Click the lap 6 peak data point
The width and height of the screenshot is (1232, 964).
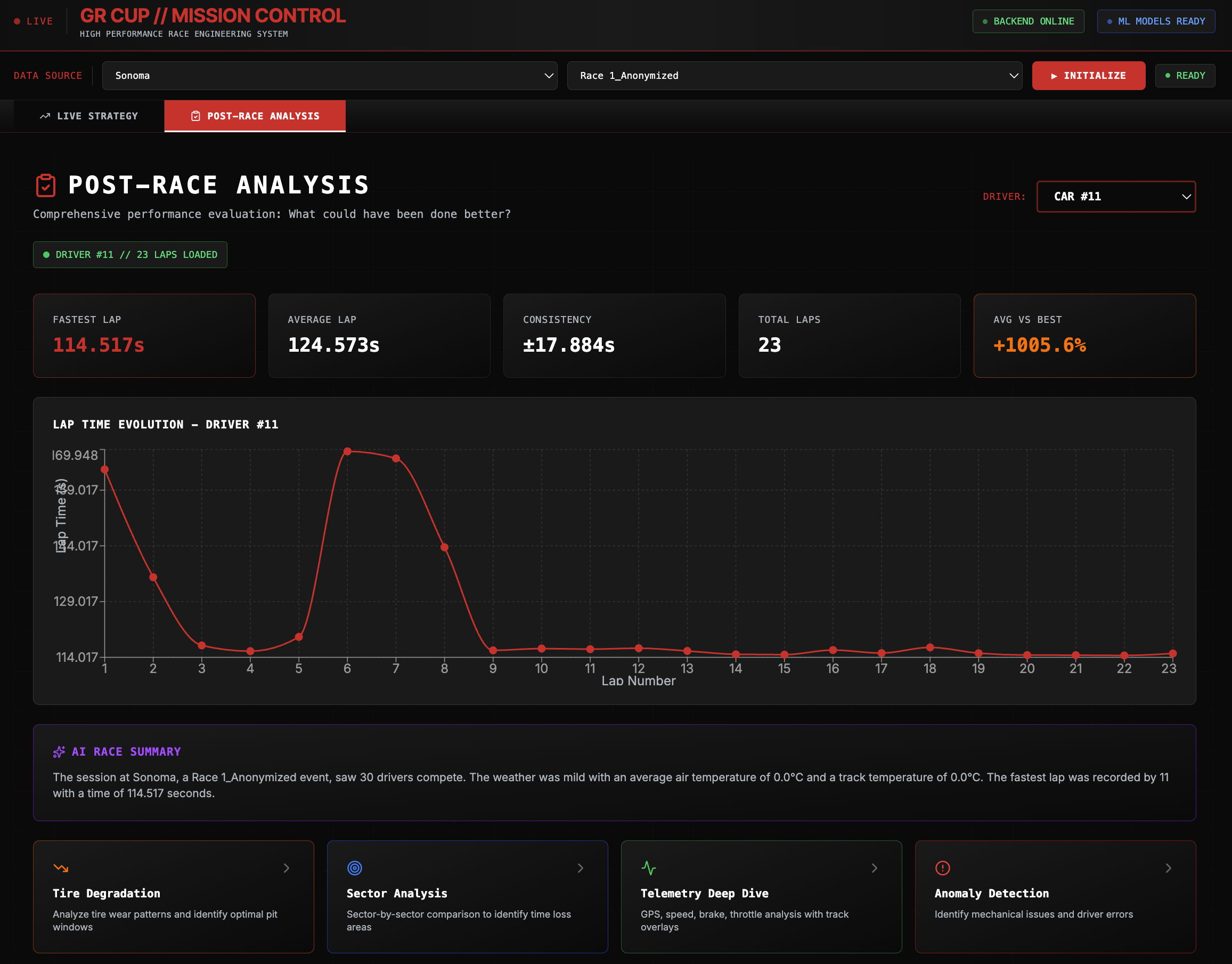(347, 451)
